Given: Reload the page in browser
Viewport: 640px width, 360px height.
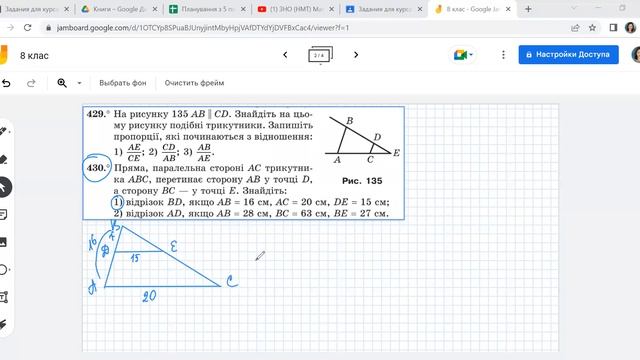Looking at the screenshot, I should [x=27, y=28].
